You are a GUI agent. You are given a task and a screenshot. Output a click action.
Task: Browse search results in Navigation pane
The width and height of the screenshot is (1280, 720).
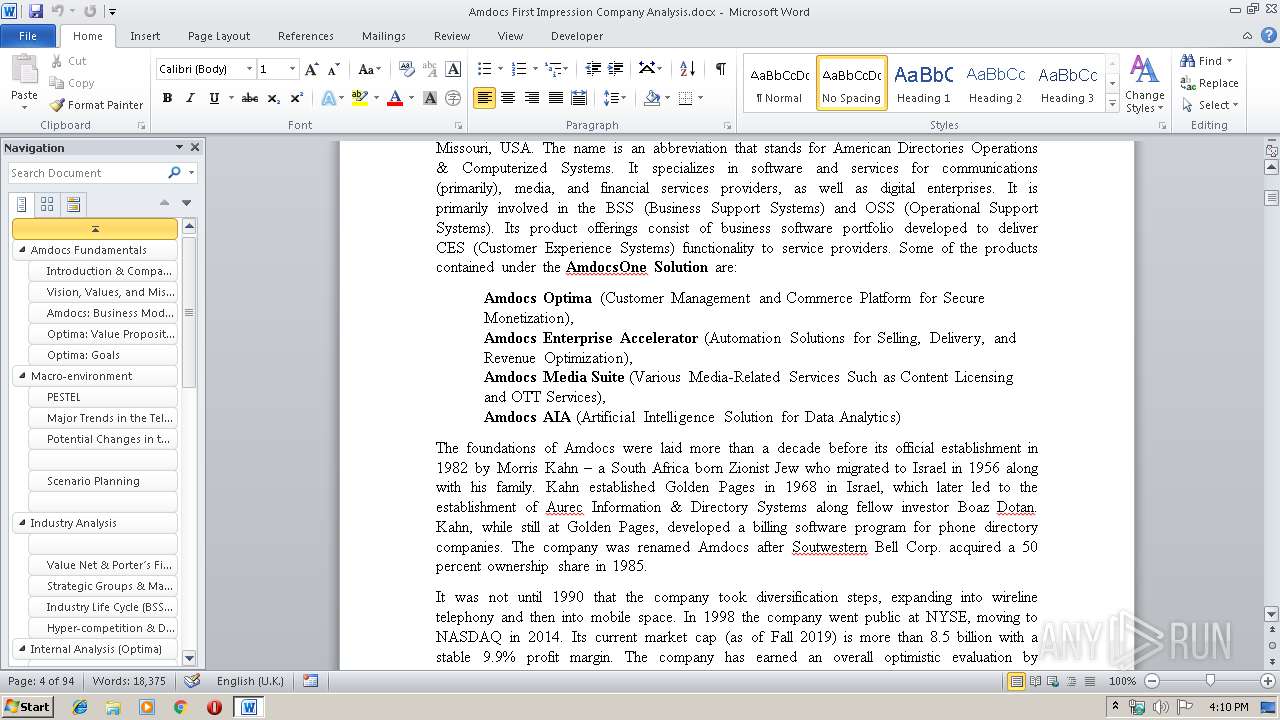(x=73, y=205)
